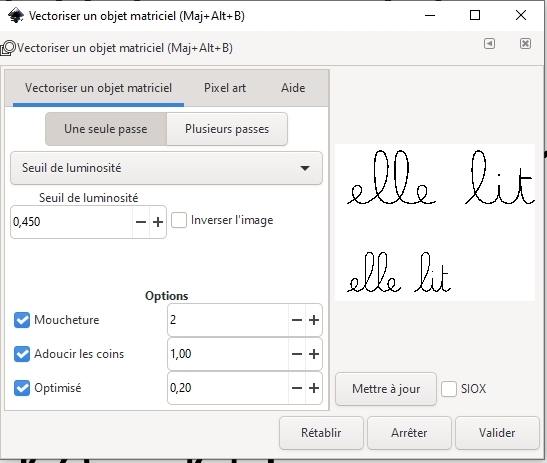Viewport: 547px width, 463px height.
Task: Click the Optimisé value field 0,20
Action: 228,388
